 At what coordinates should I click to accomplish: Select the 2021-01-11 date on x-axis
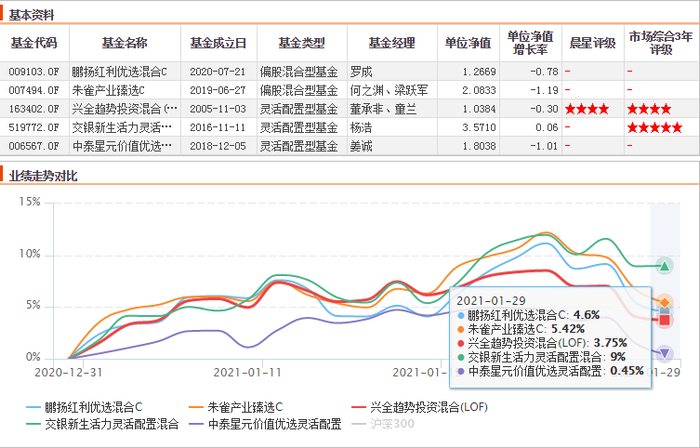[247, 372]
